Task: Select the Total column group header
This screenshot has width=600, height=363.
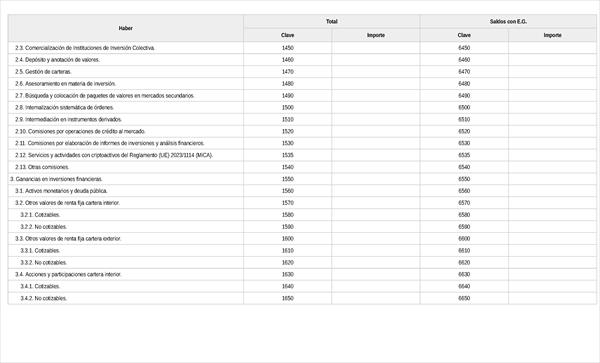Action: click(x=332, y=22)
